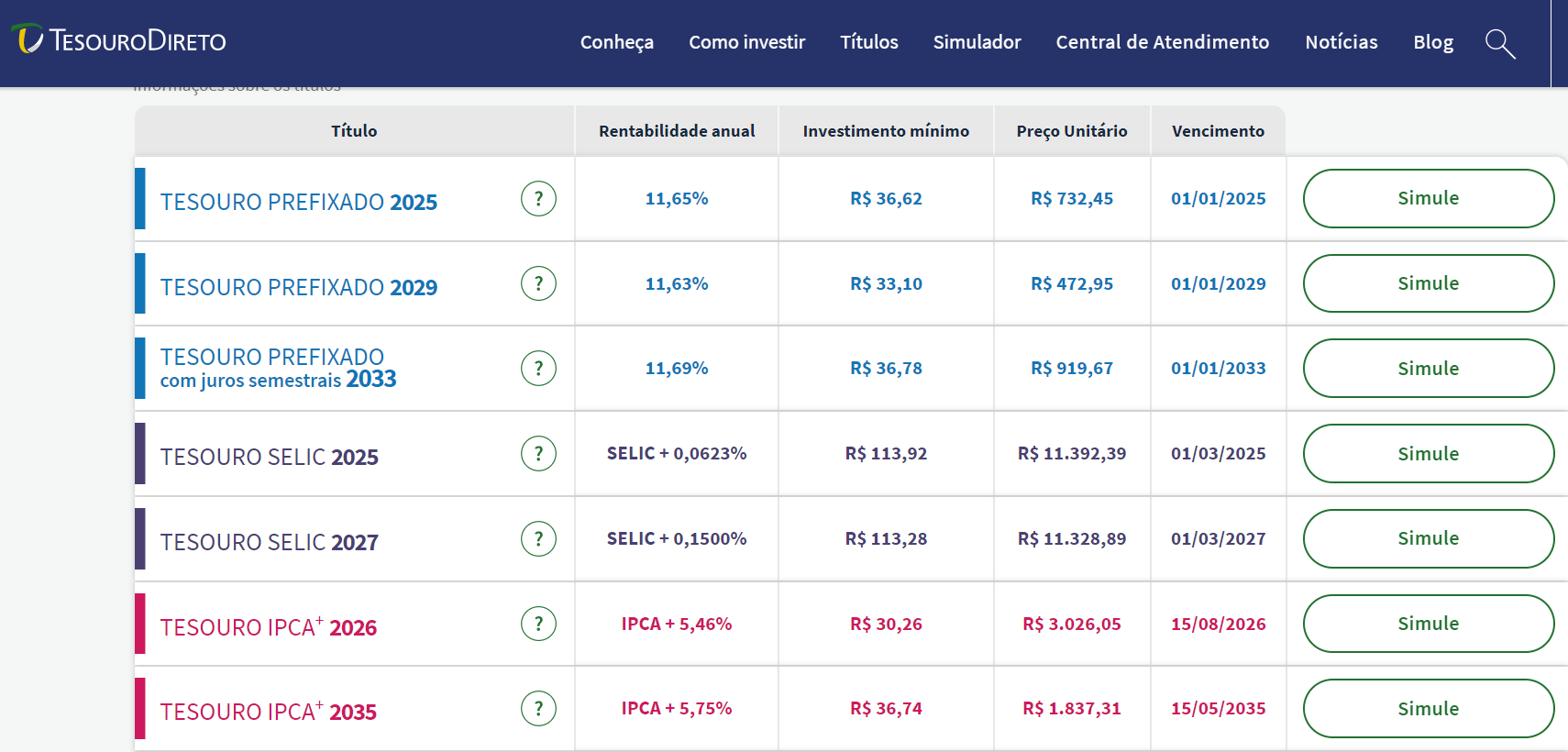Click the 11,63% rentabilidade value
Viewport: 1568px width, 752px height.
tap(677, 283)
